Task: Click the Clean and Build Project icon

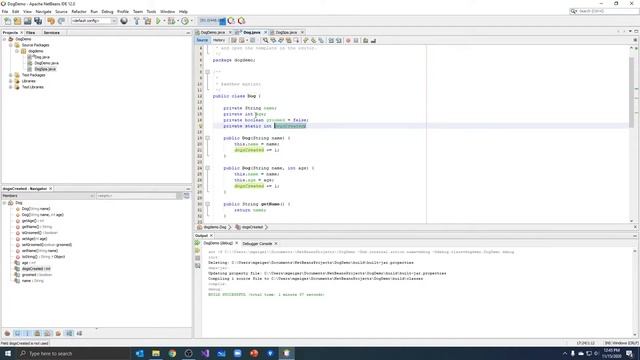Action: 147,21
